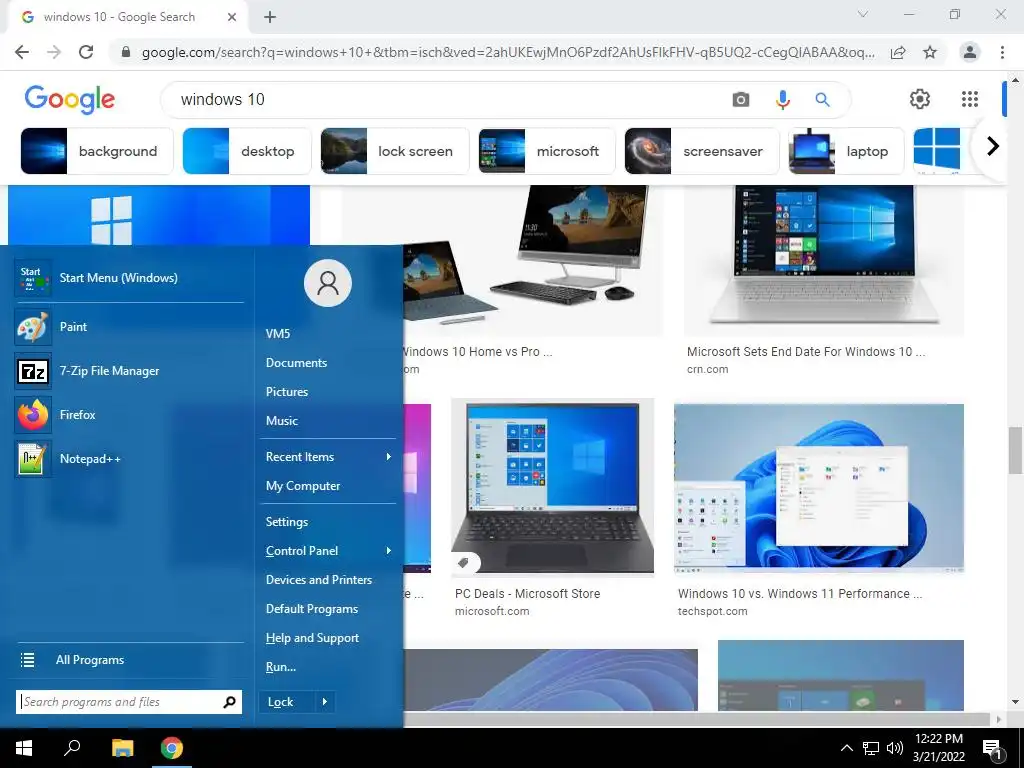This screenshot has width=1024, height=768.
Task: Open Firefox from the start menu
Action: pos(129,415)
